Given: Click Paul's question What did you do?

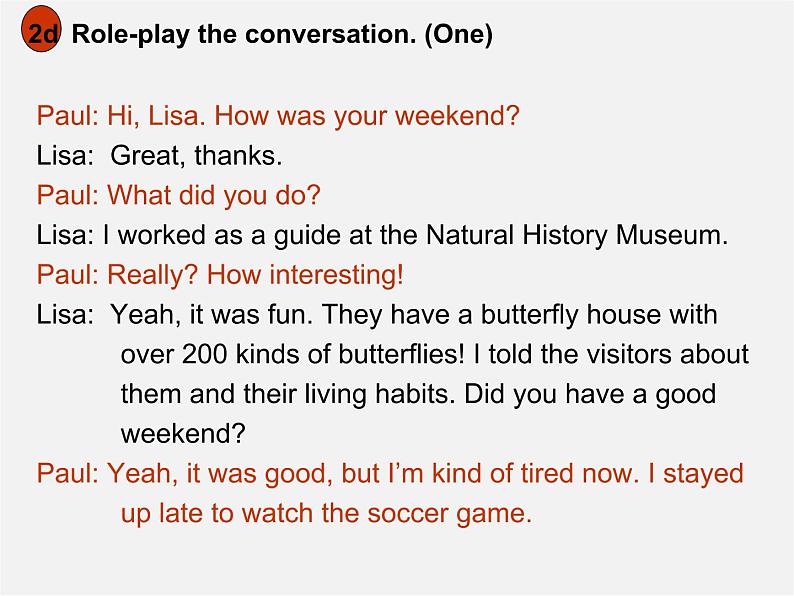Looking at the screenshot, I should 214,195.
